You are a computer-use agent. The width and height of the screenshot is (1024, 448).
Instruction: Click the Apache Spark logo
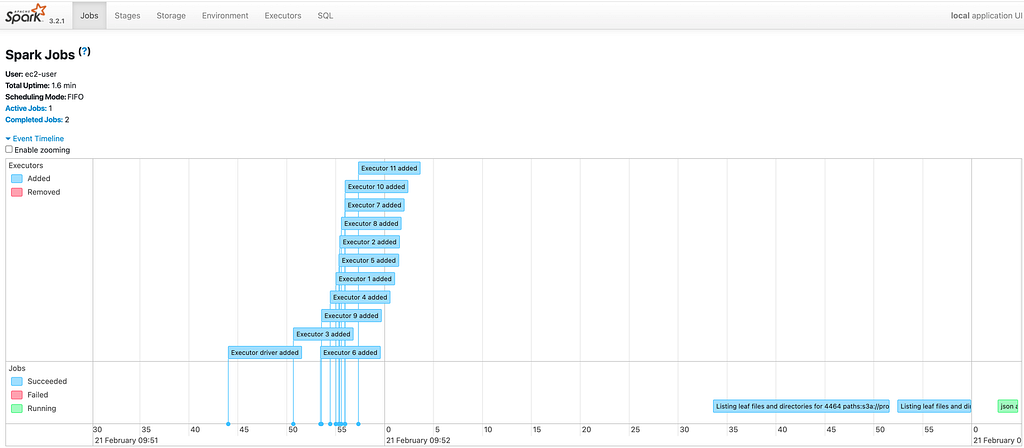click(25, 14)
